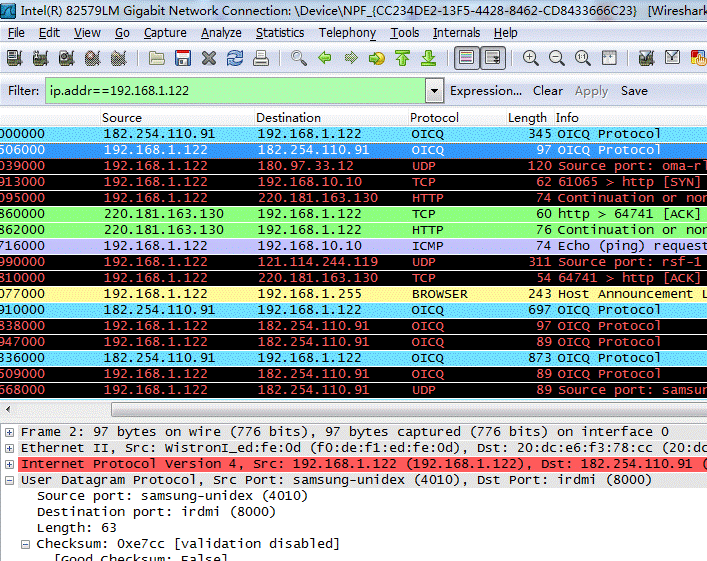Viewport: 707px width, 561px height.
Task: Reset zoom to normal size (1:1)
Action: pyautogui.click(x=583, y=58)
